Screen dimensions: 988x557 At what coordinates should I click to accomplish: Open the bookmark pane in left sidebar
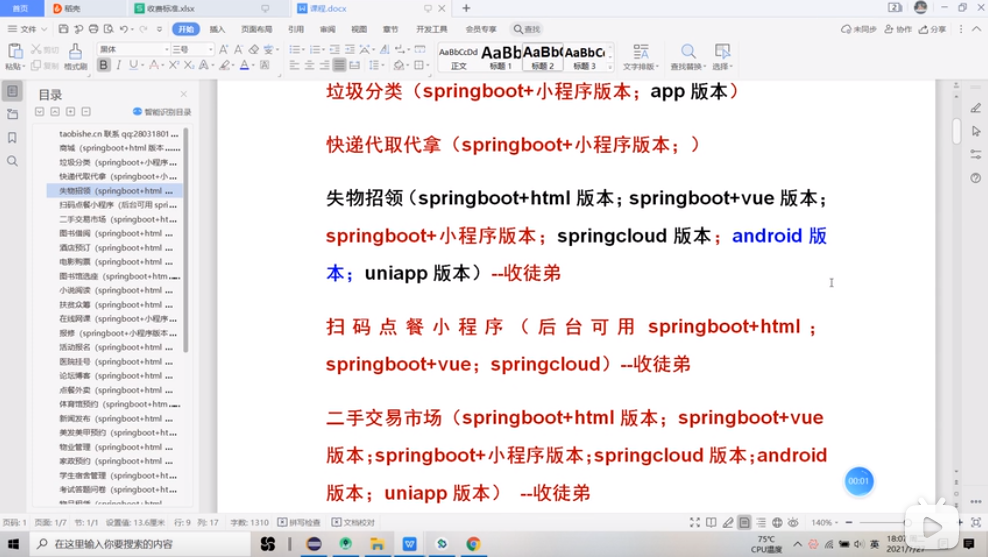(12, 137)
